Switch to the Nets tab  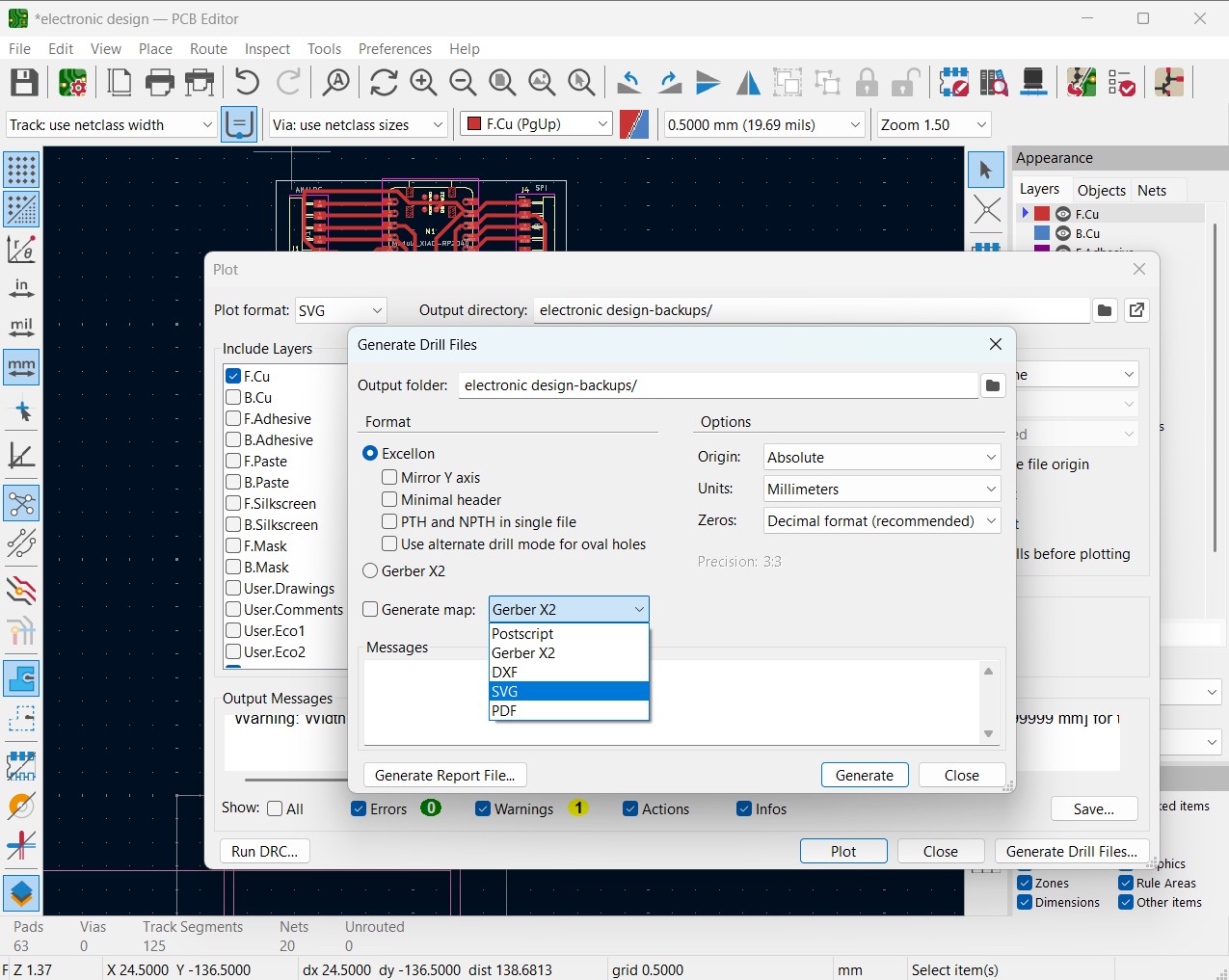1152,190
